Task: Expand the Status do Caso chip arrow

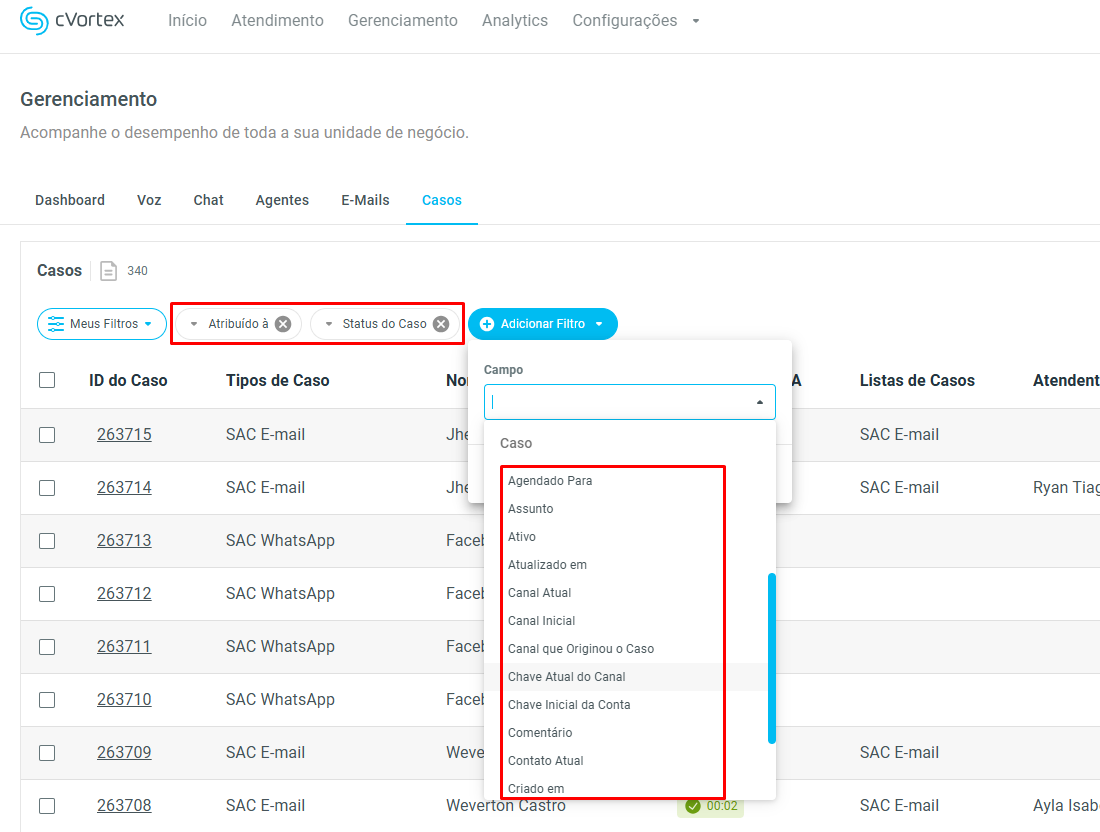Action: point(329,324)
